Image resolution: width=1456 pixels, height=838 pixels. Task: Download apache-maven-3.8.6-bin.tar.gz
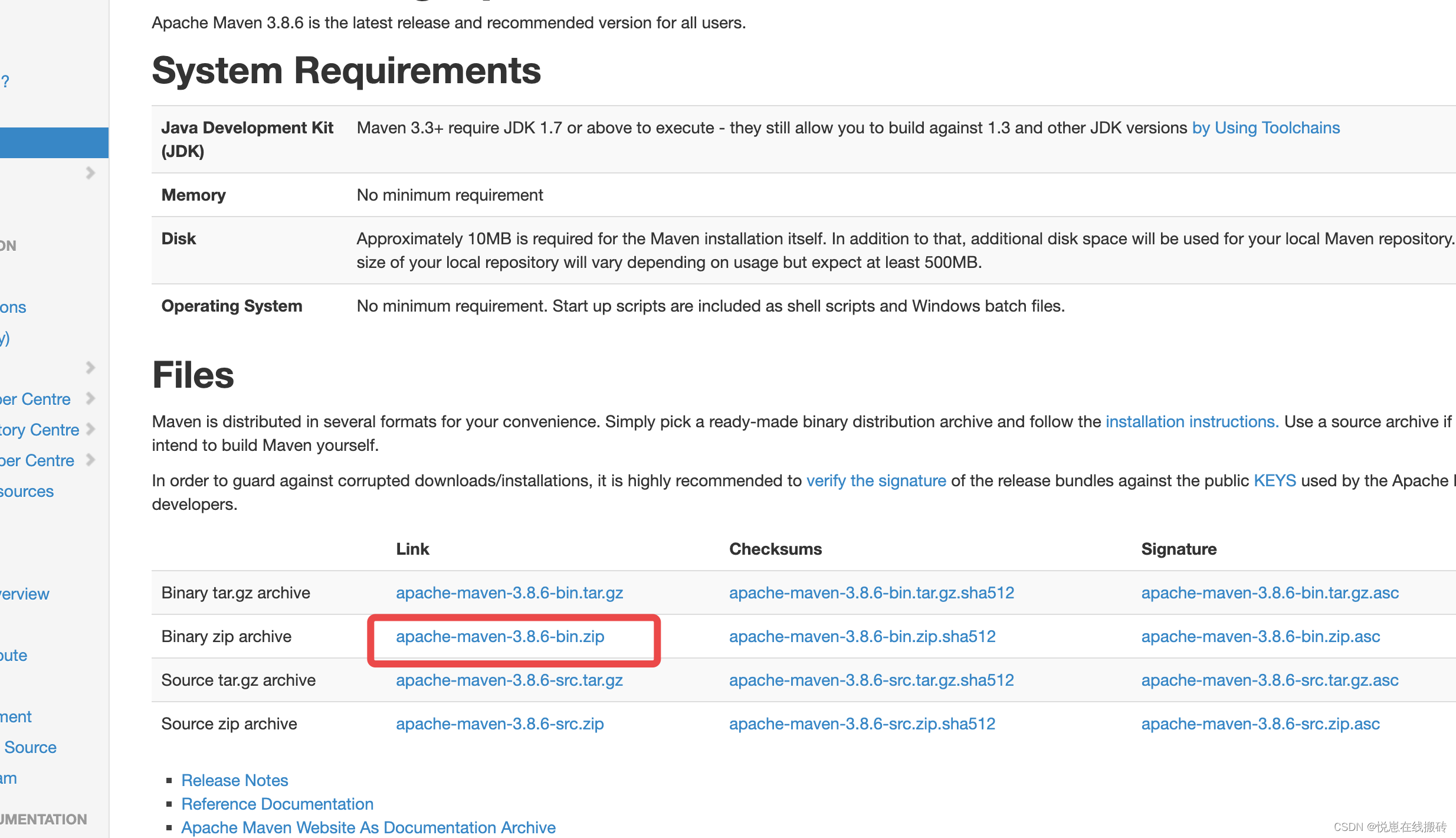(x=509, y=593)
